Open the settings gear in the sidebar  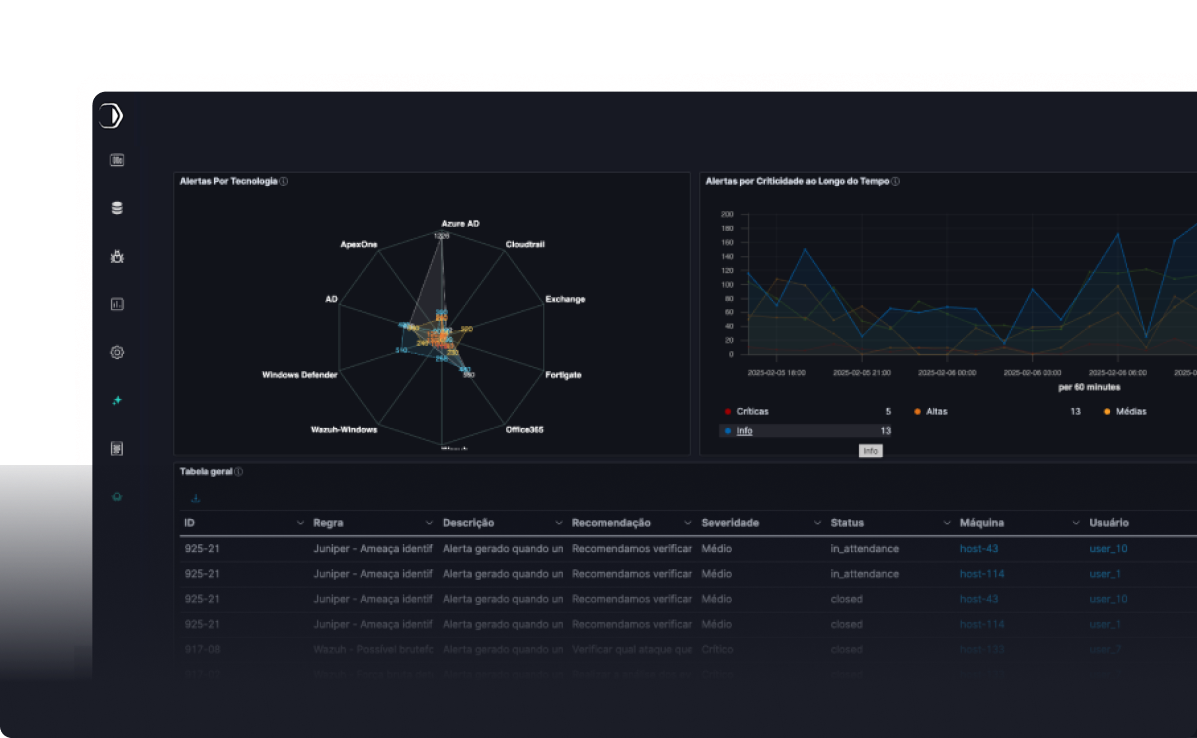pyautogui.click(x=117, y=352)
